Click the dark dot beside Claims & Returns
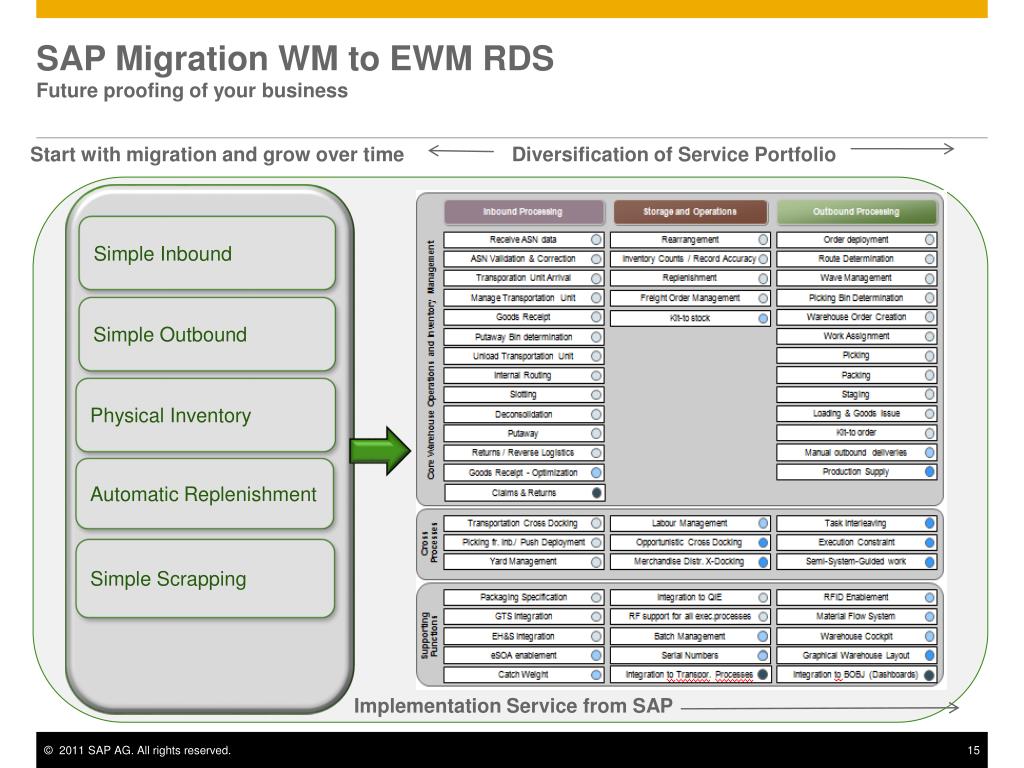The height and width of the screenshot is (768, 1024). (x=596, y=492)
